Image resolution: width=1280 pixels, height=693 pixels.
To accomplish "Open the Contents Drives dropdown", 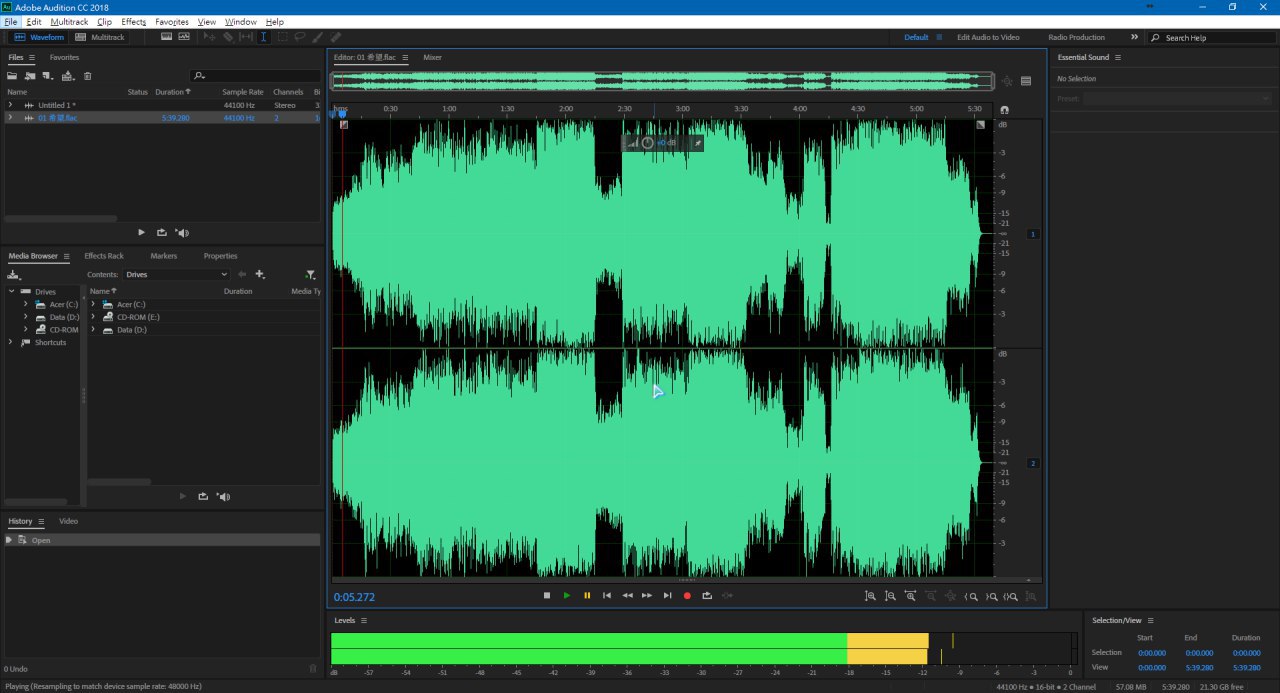I will click(x=177, y=274).
